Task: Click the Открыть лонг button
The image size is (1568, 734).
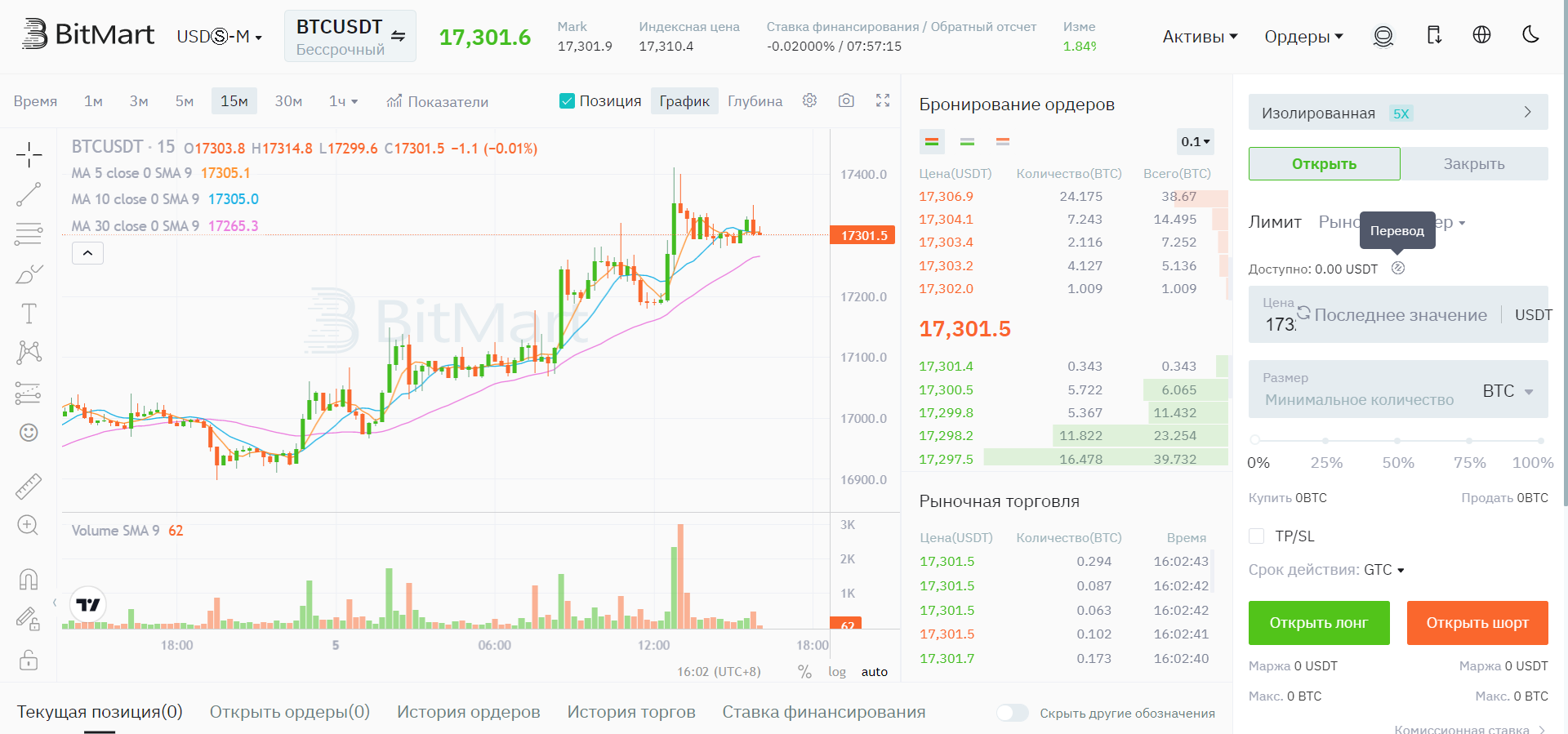Action: 1319,623
